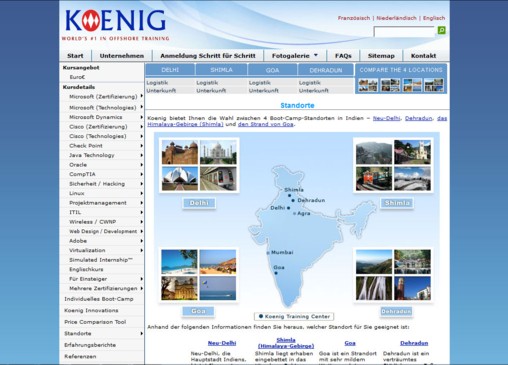This screenshot has width=508, height=365.
Task: Switch language to Niederländisch
Action: click(x=396, y=18)
